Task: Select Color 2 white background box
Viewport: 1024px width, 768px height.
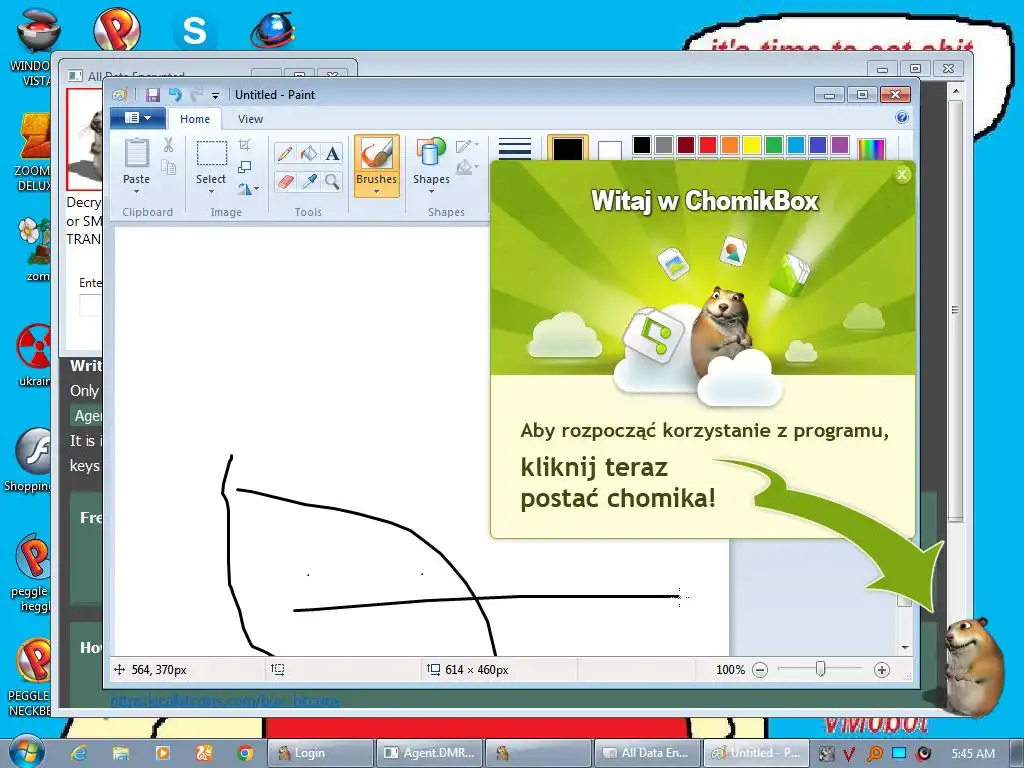Action: pos(609,151)
